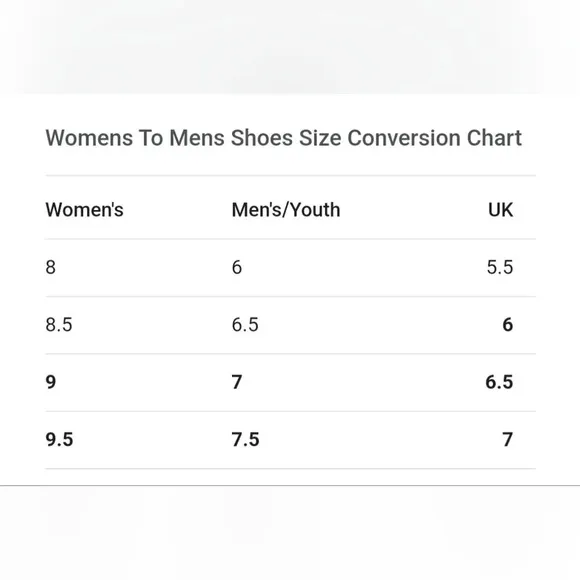The height and width of the screenshot is (580, 580).
Task: Select the Women's column header
Action: pyautogui.click(x=84, y=210)
